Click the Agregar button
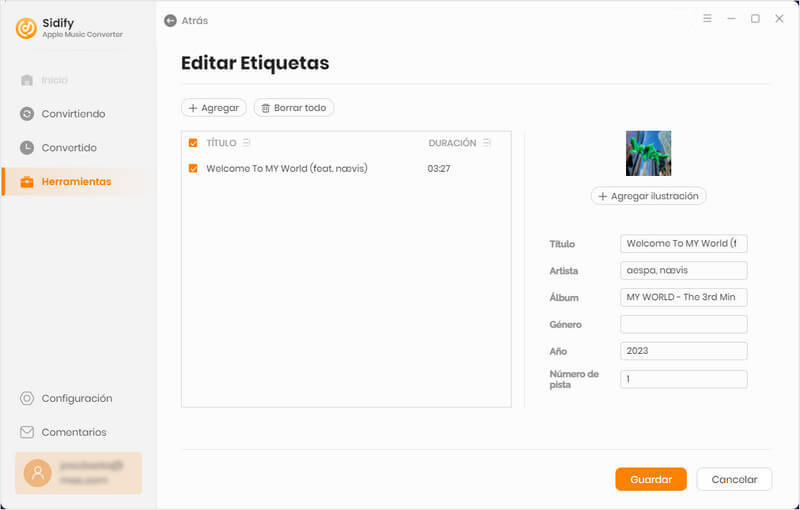This screenshot has height=510, width=800. [214, 108]
